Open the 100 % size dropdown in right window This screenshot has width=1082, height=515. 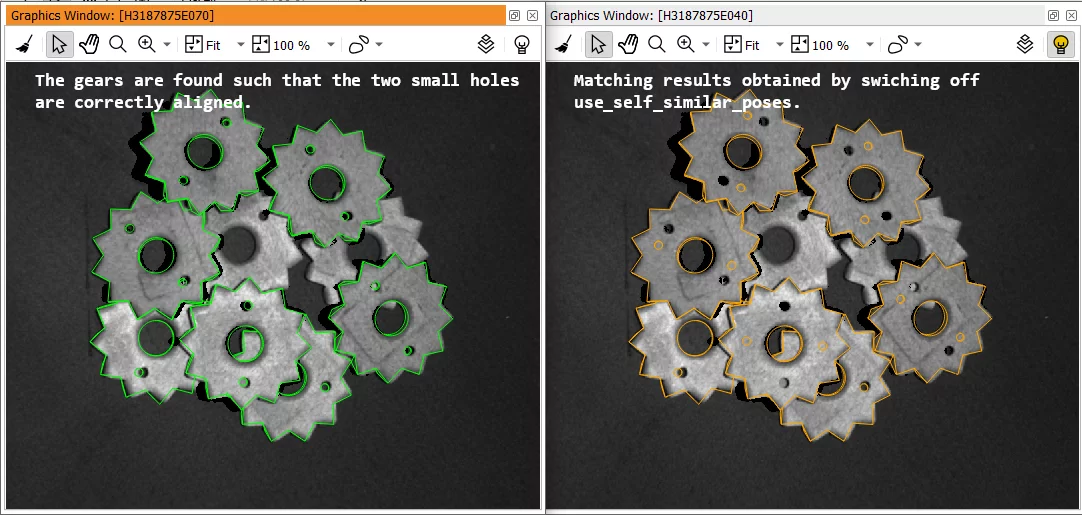(x=869, y=45)
